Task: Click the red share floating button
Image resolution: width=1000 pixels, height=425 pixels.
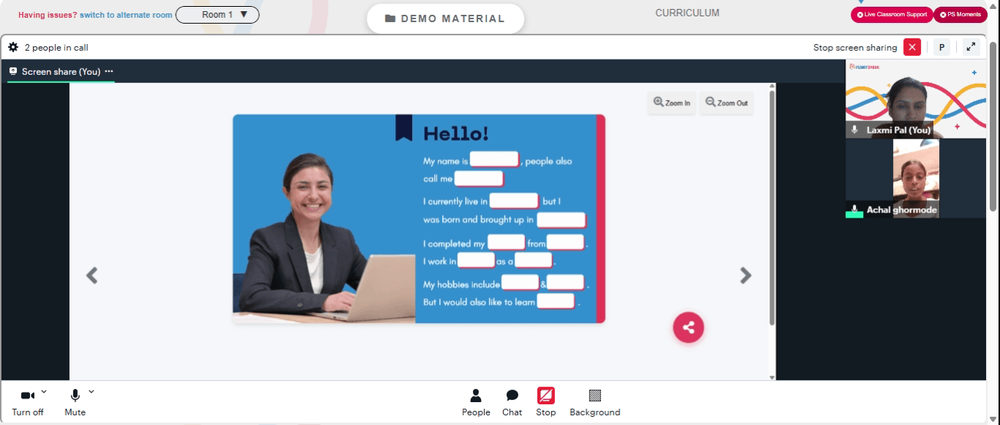Action: pos(688,327)
